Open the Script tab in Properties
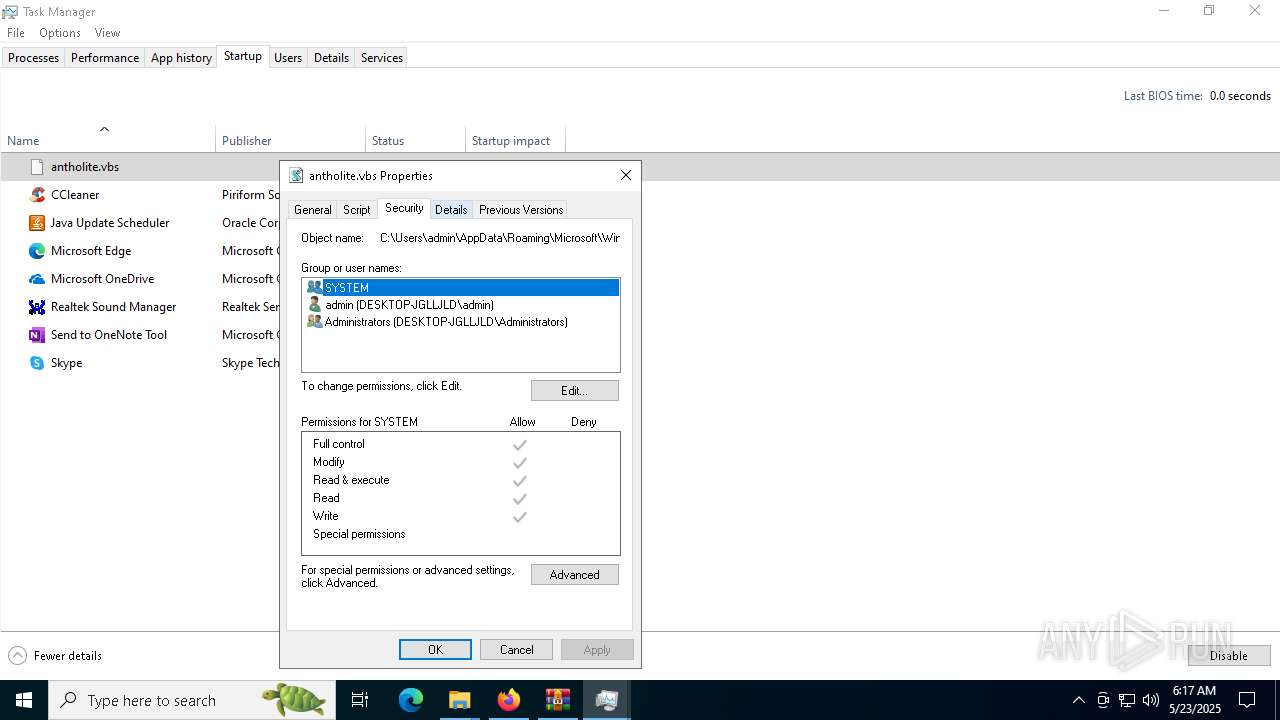 357,210
